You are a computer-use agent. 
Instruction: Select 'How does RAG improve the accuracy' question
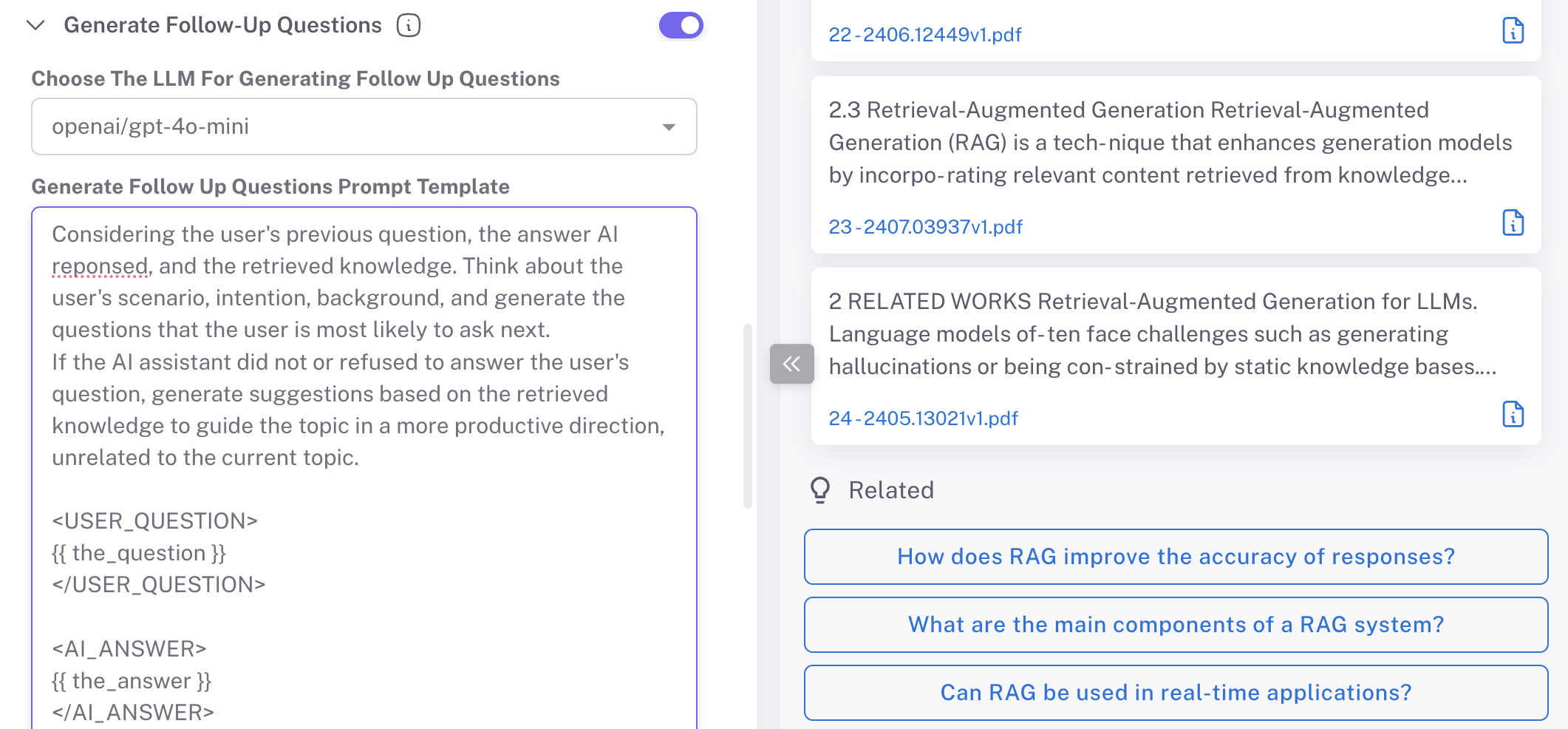(x=1176, y=557)
